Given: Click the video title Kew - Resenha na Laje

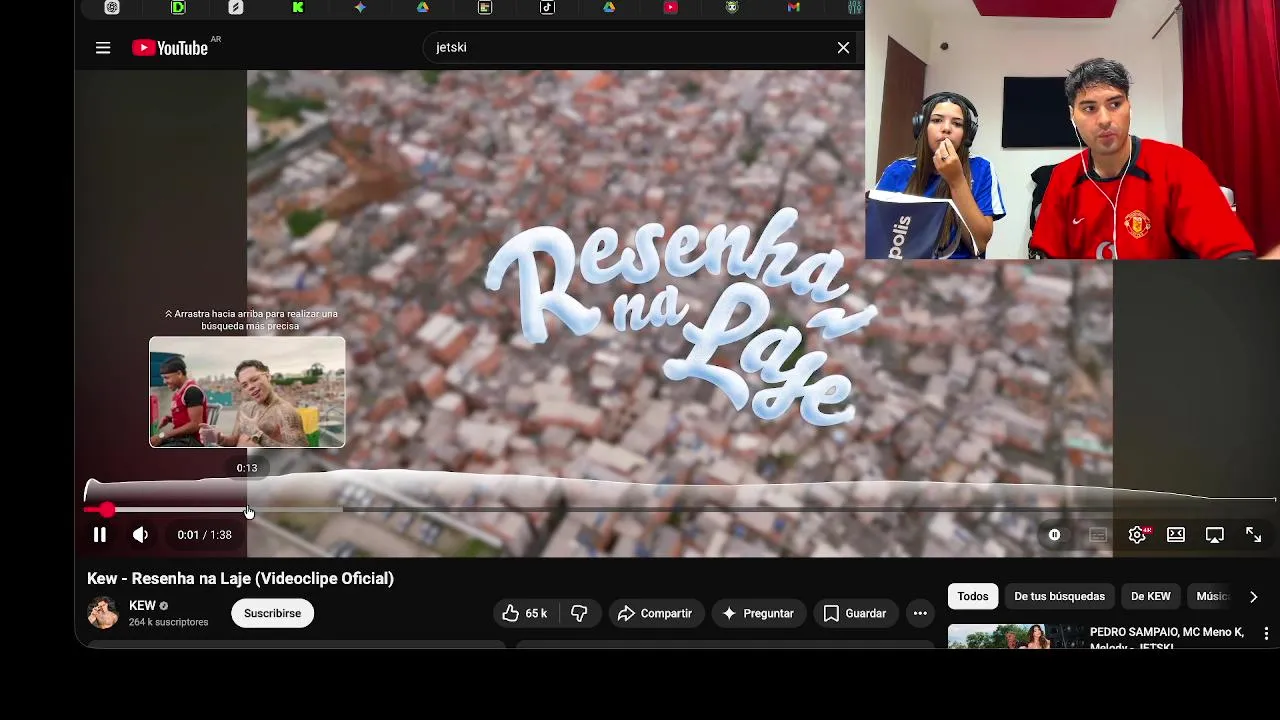Looking at the screenshot, I should click(240, 578).
